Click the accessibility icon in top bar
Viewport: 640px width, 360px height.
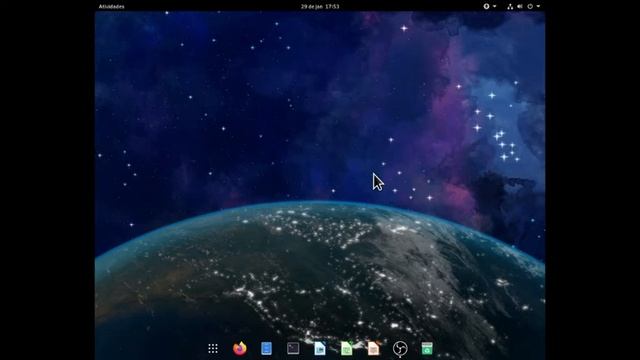coord(486,7)
